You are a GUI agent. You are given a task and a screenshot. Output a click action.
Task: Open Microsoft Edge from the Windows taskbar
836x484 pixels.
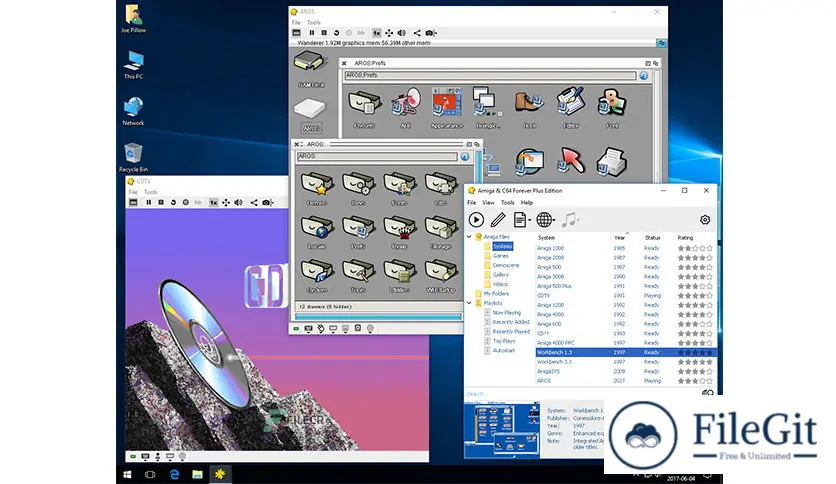[174, 474]
